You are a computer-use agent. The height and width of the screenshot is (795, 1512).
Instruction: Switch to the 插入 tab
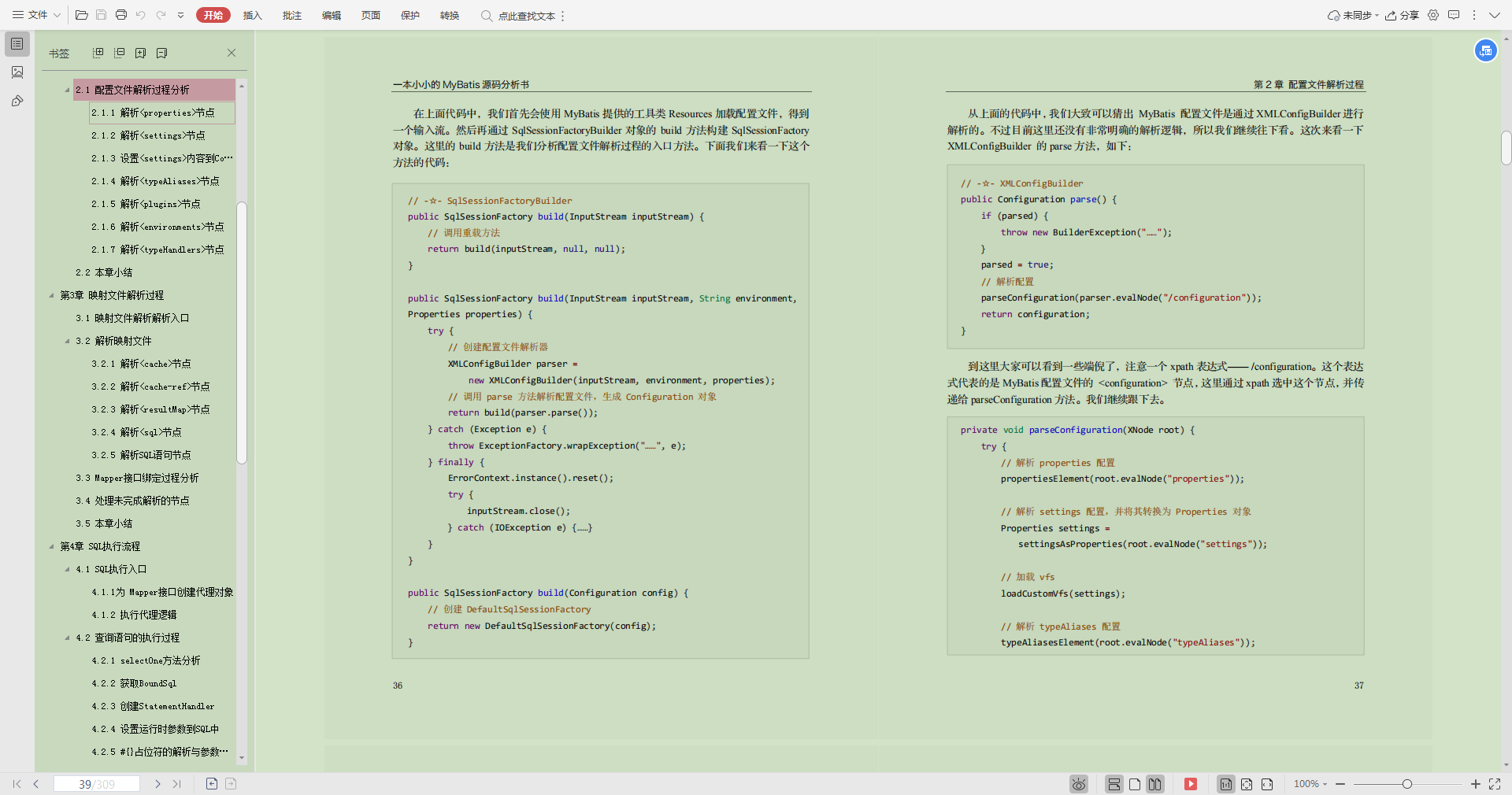[x=253, y=15]
